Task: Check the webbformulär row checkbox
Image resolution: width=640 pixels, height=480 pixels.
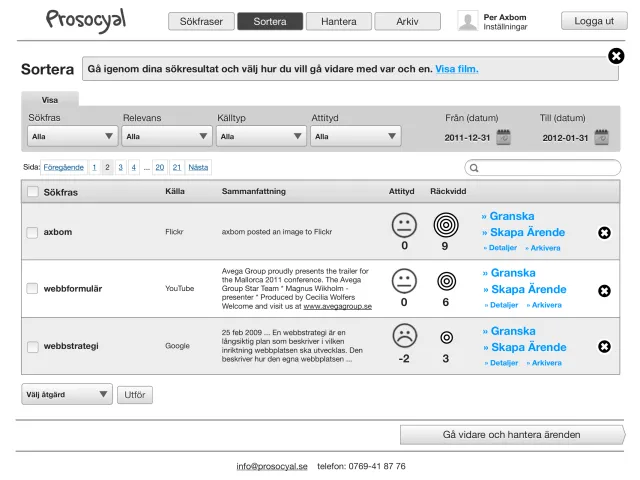Action: 32,289
